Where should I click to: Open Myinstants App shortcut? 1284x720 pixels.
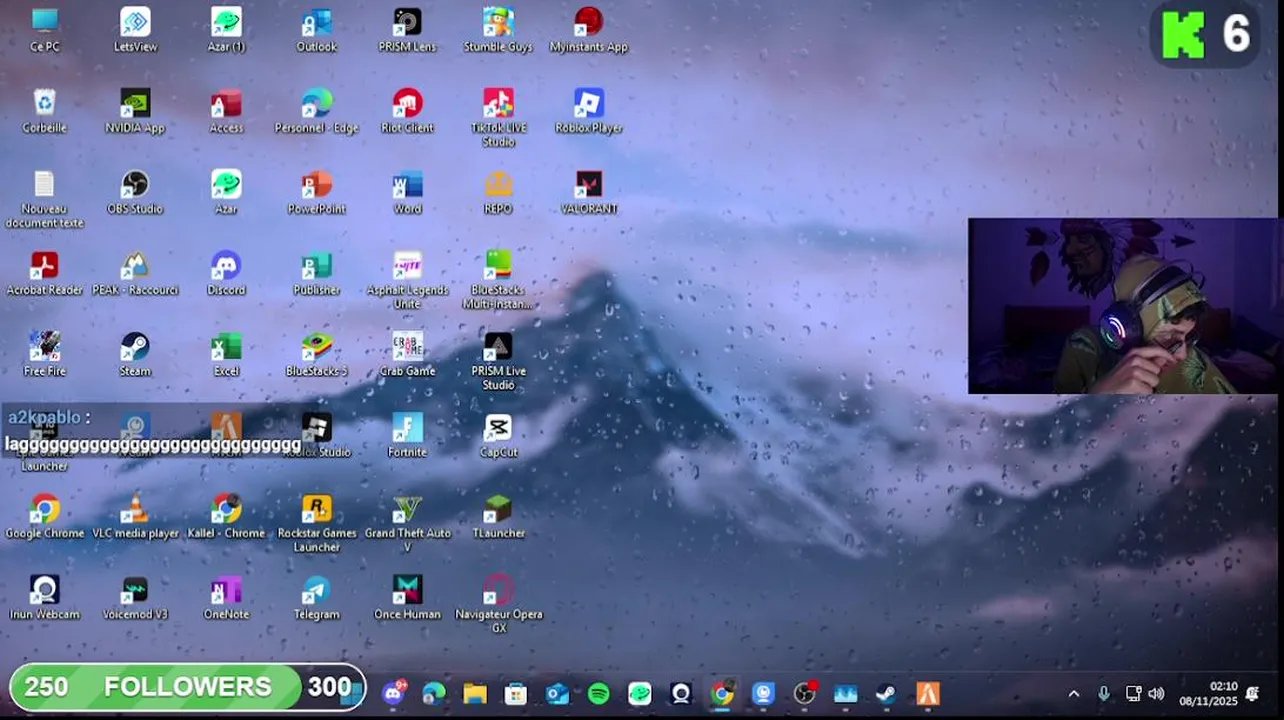click(x=589, y=29)
